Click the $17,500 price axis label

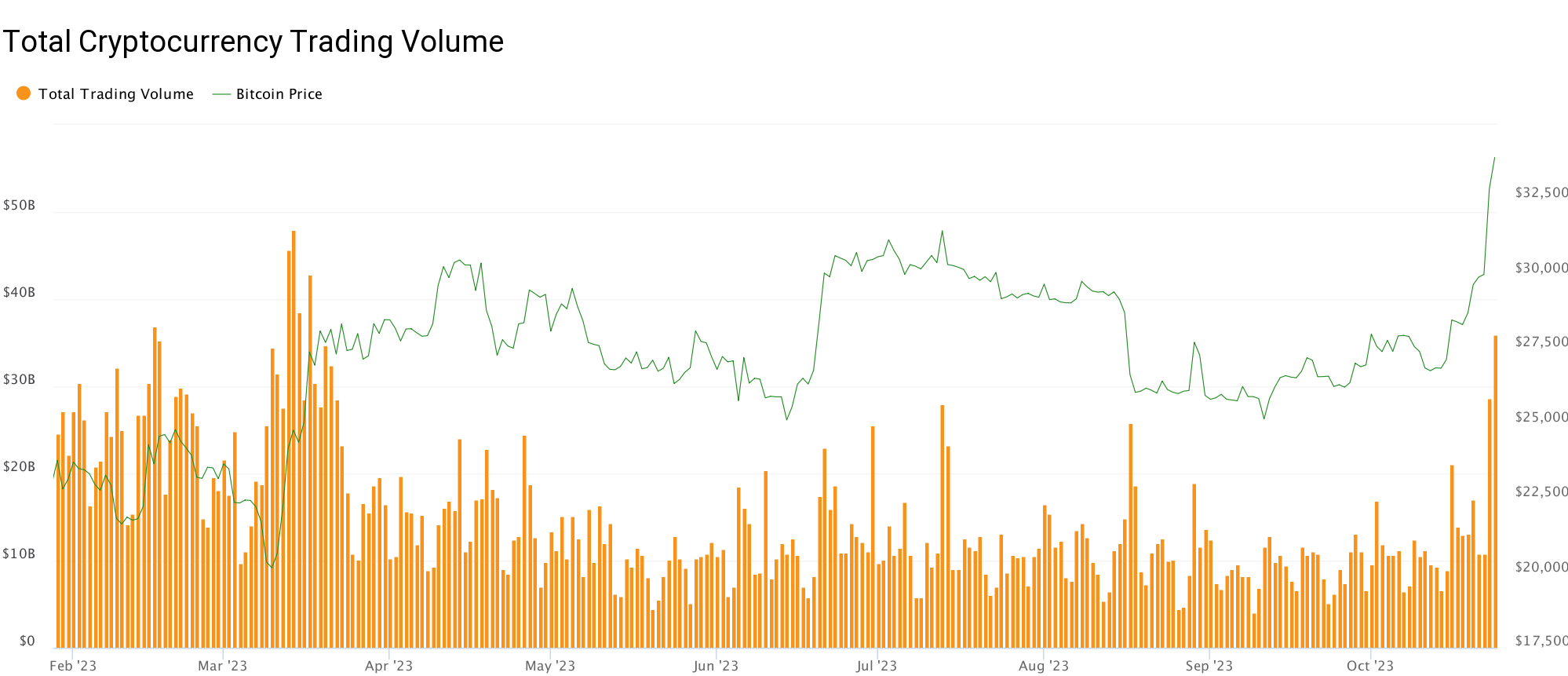(1541, 641)
